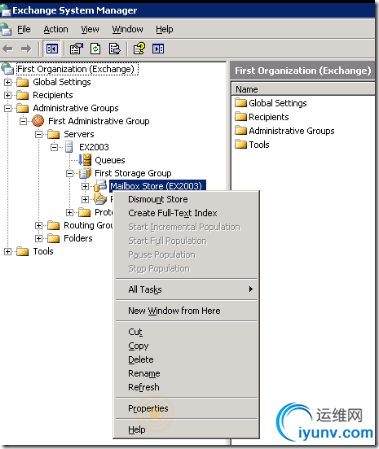The image size is (379, 449).
Task: Select Folders label in tree
Action: click(78, 238)
